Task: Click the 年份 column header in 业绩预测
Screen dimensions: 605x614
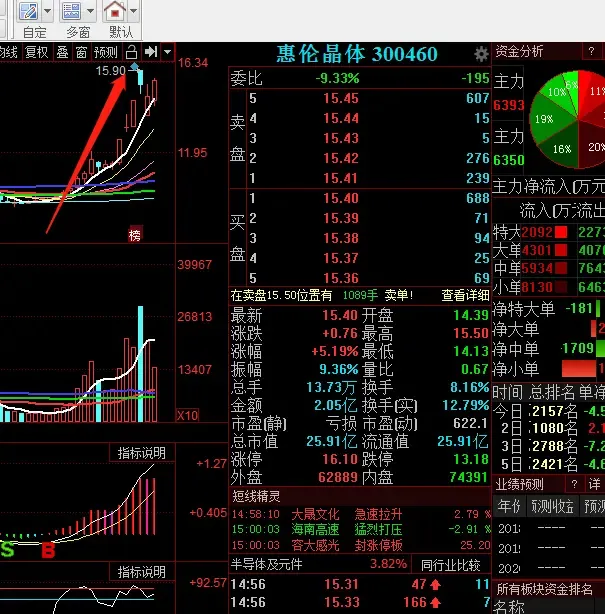Action: [x=509, y=506]
